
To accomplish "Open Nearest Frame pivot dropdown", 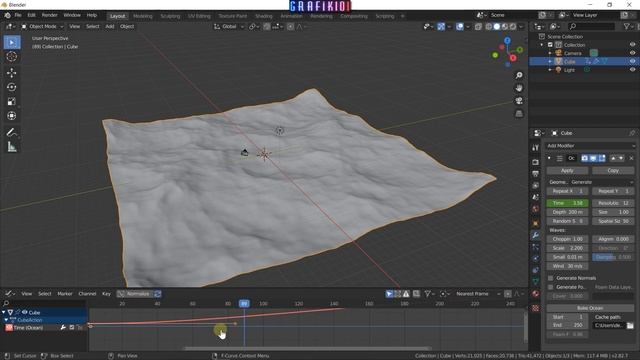I will click(478, 294).
